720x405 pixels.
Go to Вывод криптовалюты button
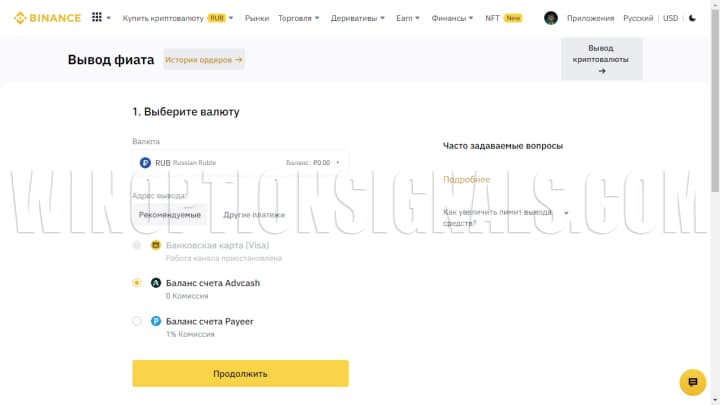click(x=602, y=59)
